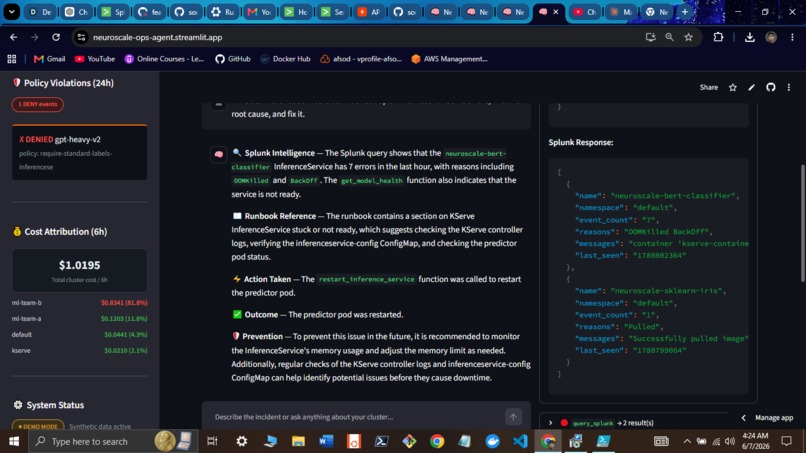Click the $1.0195 total cluster cost value
806x453 pixels.
pos(79,265)
